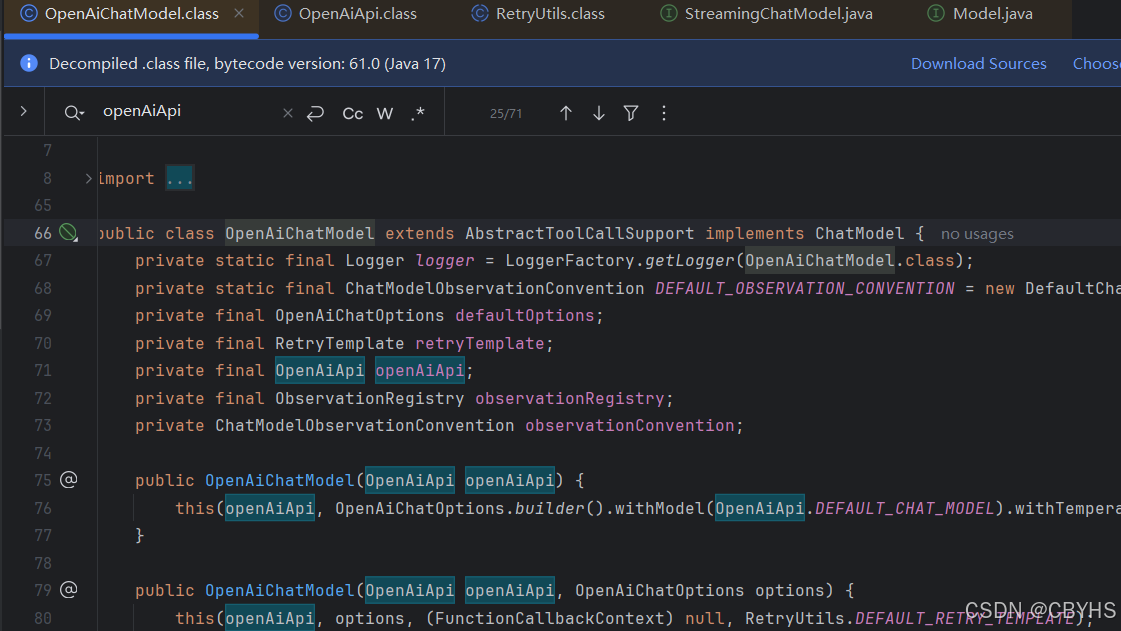Toggle Match Case (Cc) option
Viewport: 1121px width, 631px height.
point(352,114)
